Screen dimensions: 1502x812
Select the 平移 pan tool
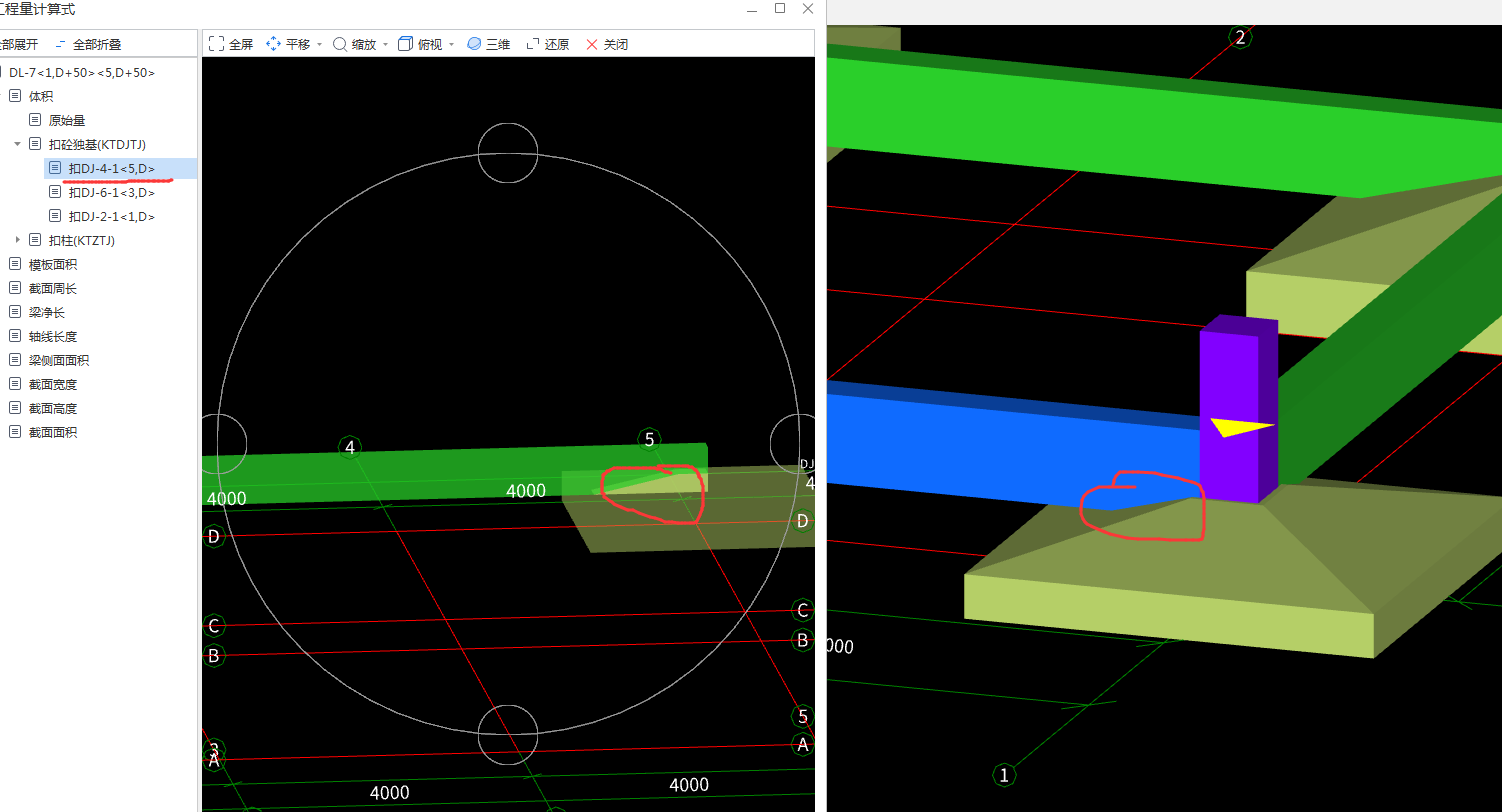[288, 45]
